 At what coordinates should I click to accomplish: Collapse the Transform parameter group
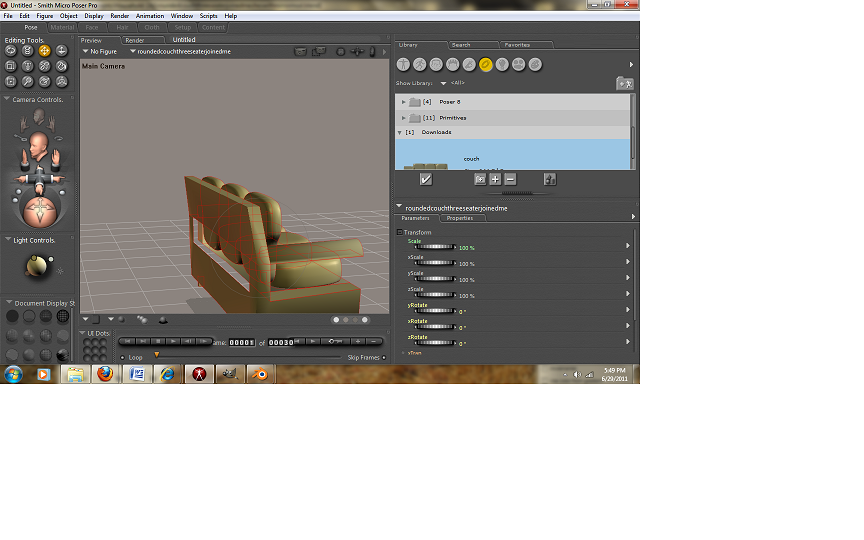(400, 232)
